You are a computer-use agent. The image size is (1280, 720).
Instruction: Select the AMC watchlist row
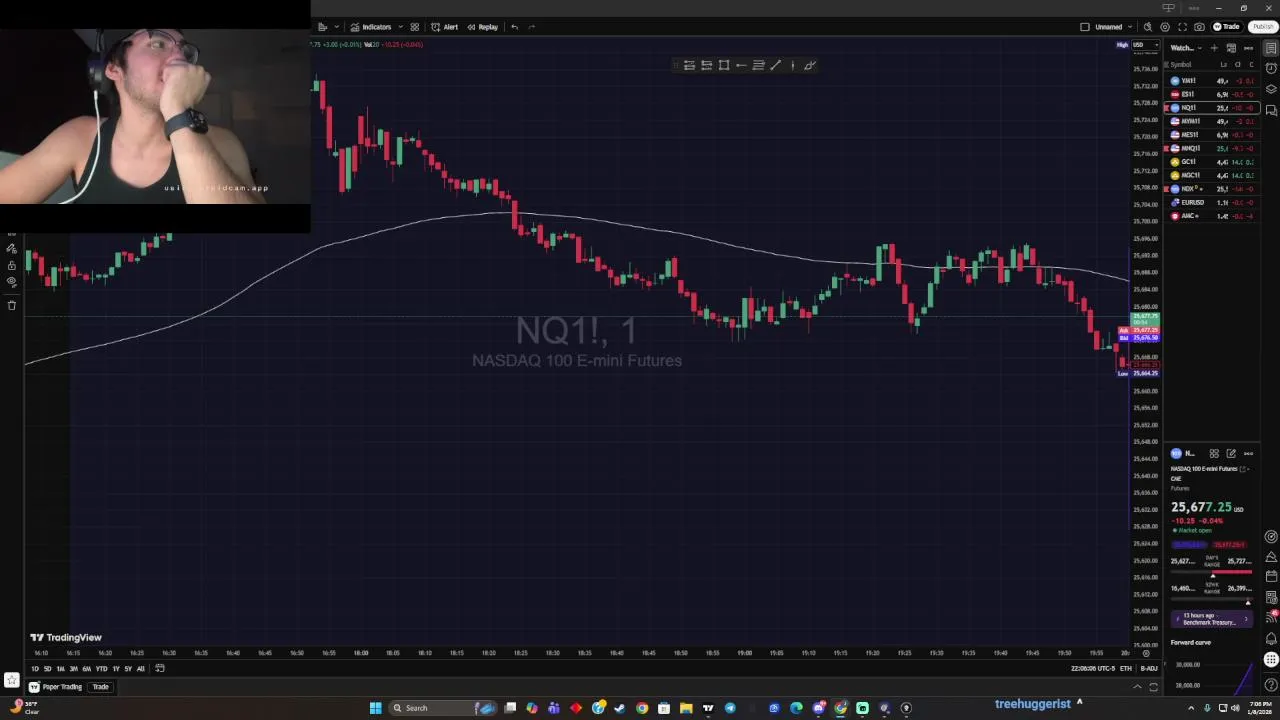pos(1212,215)
